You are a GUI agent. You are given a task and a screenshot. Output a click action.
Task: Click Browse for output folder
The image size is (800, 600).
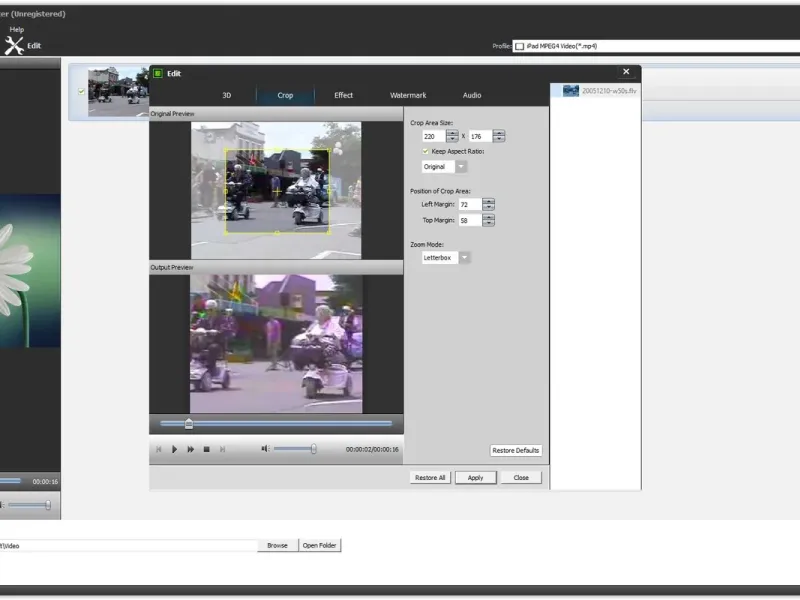coord(278,546)
